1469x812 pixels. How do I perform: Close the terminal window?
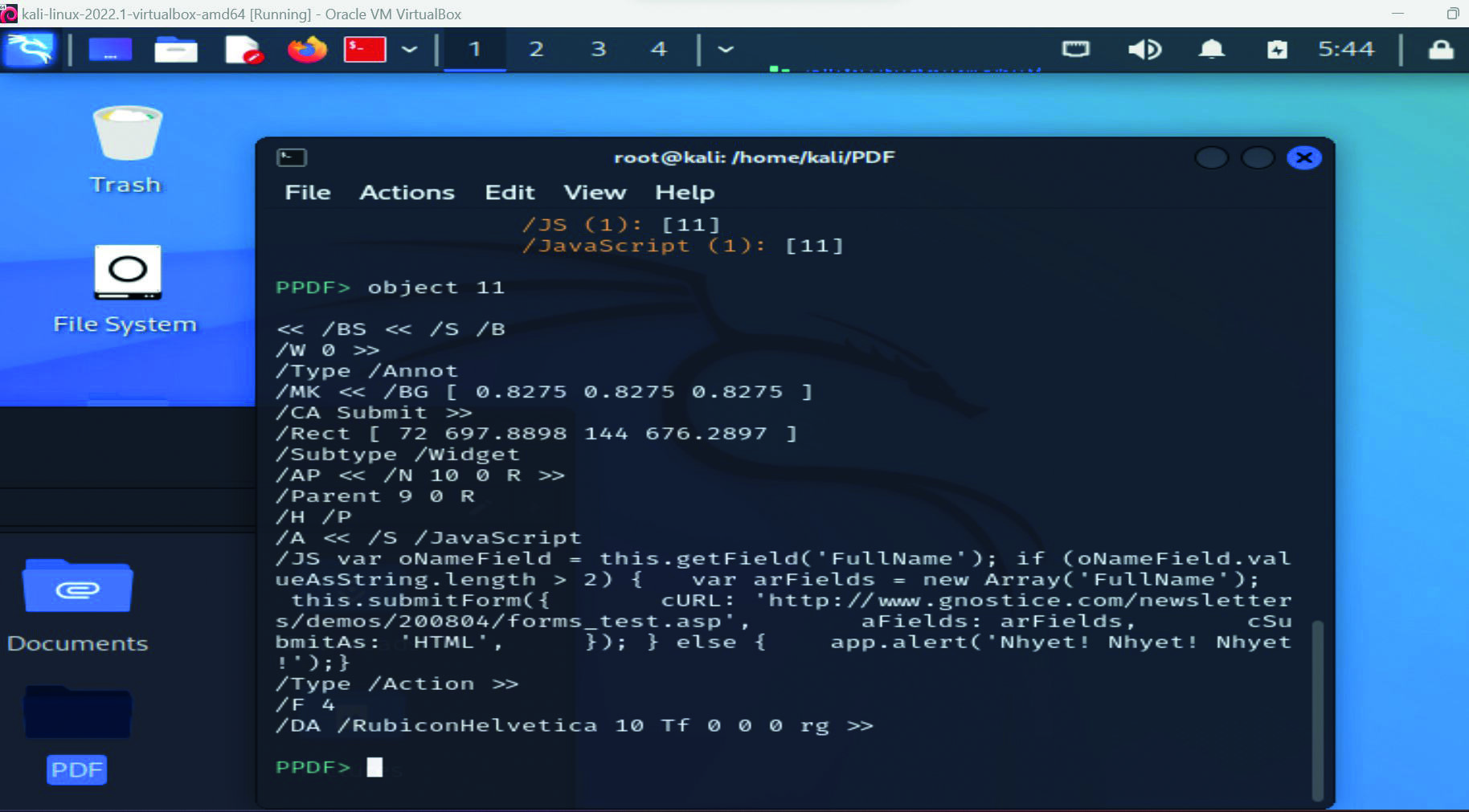1304,157
